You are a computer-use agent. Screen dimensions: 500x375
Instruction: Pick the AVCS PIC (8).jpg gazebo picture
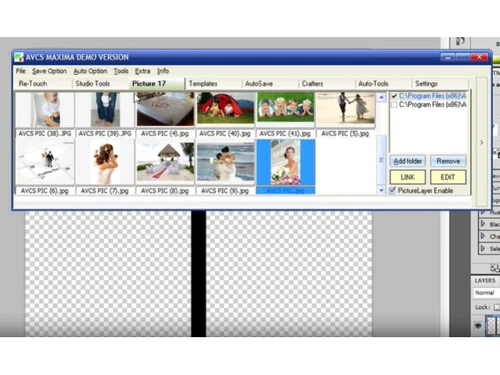[x=165, y=162]
